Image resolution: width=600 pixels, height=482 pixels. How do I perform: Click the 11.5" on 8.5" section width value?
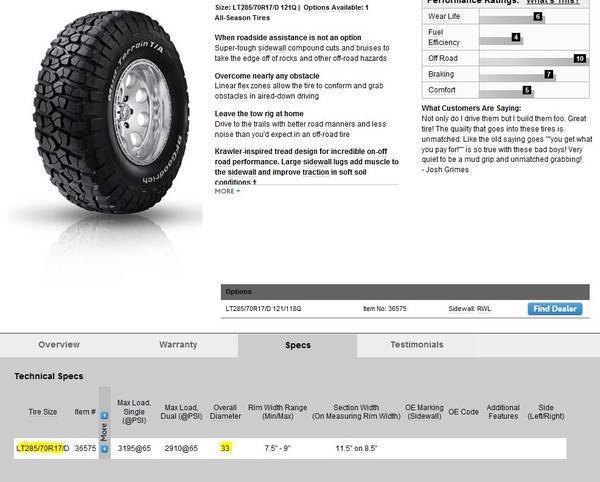[x=356, y=448]
